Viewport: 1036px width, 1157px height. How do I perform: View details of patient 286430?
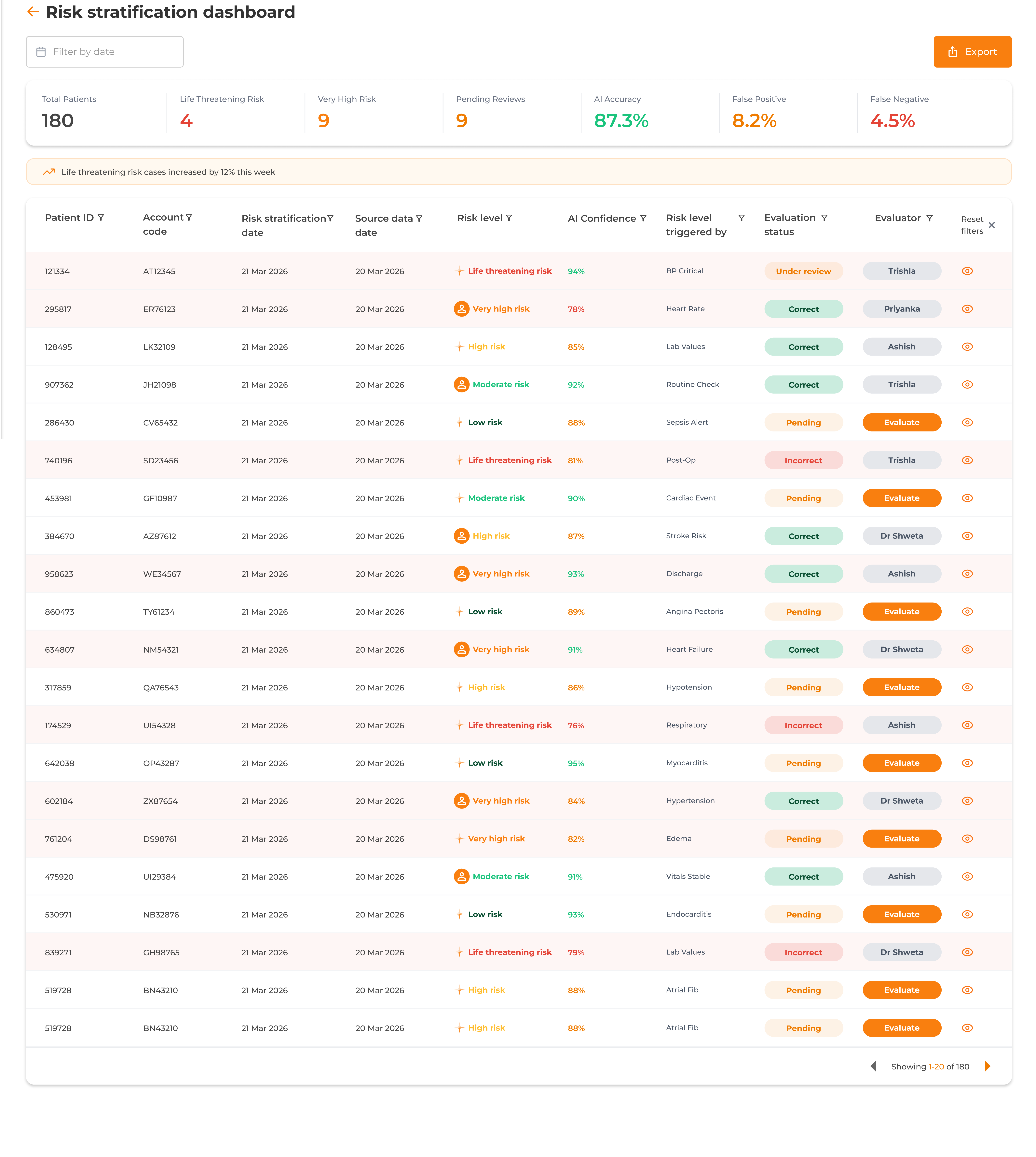[x=967, y=422]
